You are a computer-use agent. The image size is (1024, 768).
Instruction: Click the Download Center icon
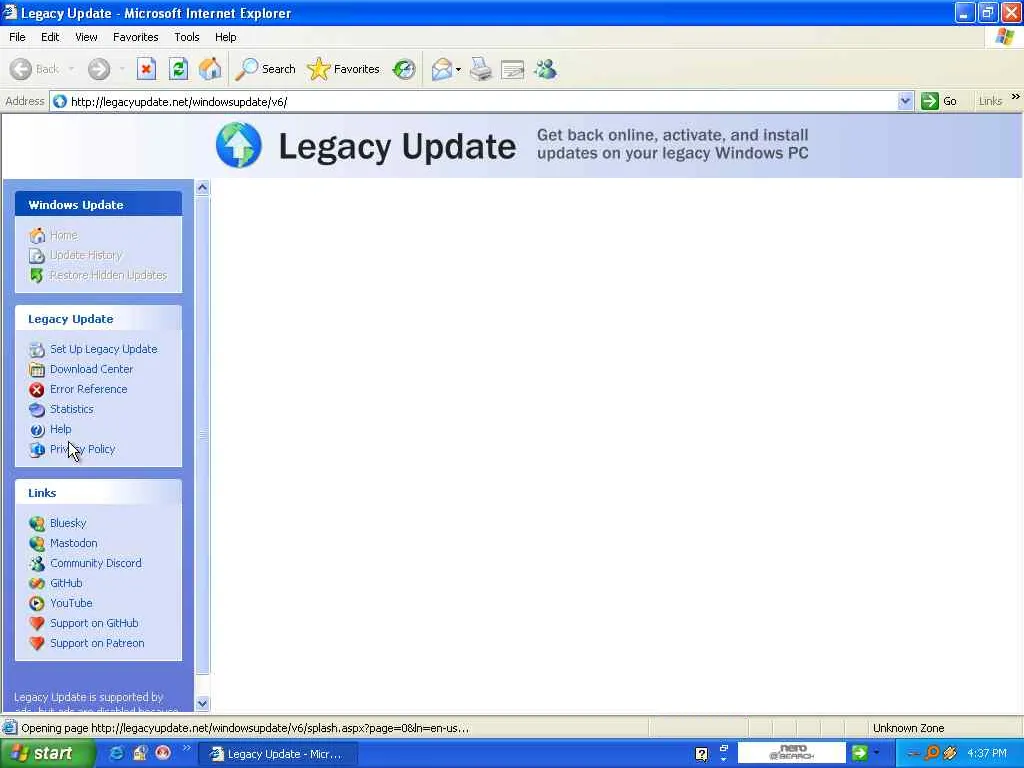[37, 370]
